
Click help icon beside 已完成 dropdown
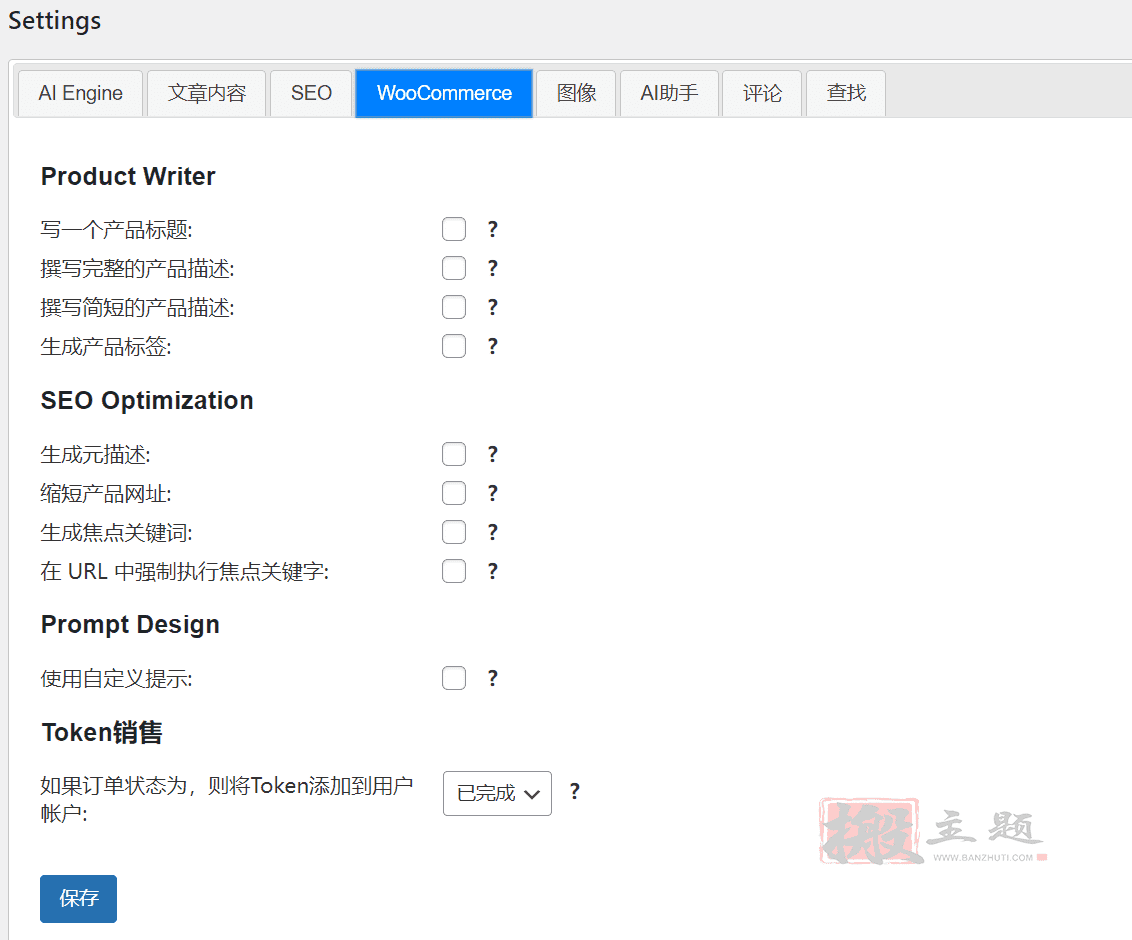[575, 792]
